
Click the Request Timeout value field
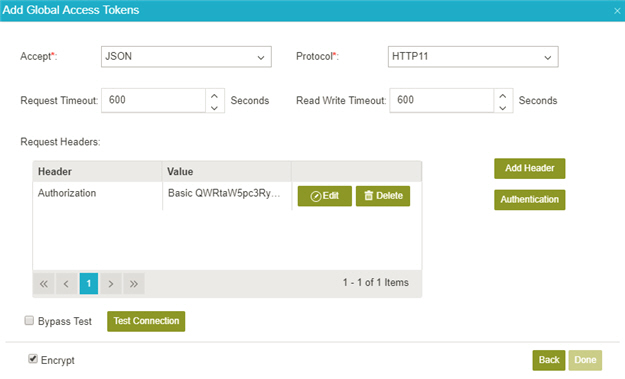click(153, 100)
